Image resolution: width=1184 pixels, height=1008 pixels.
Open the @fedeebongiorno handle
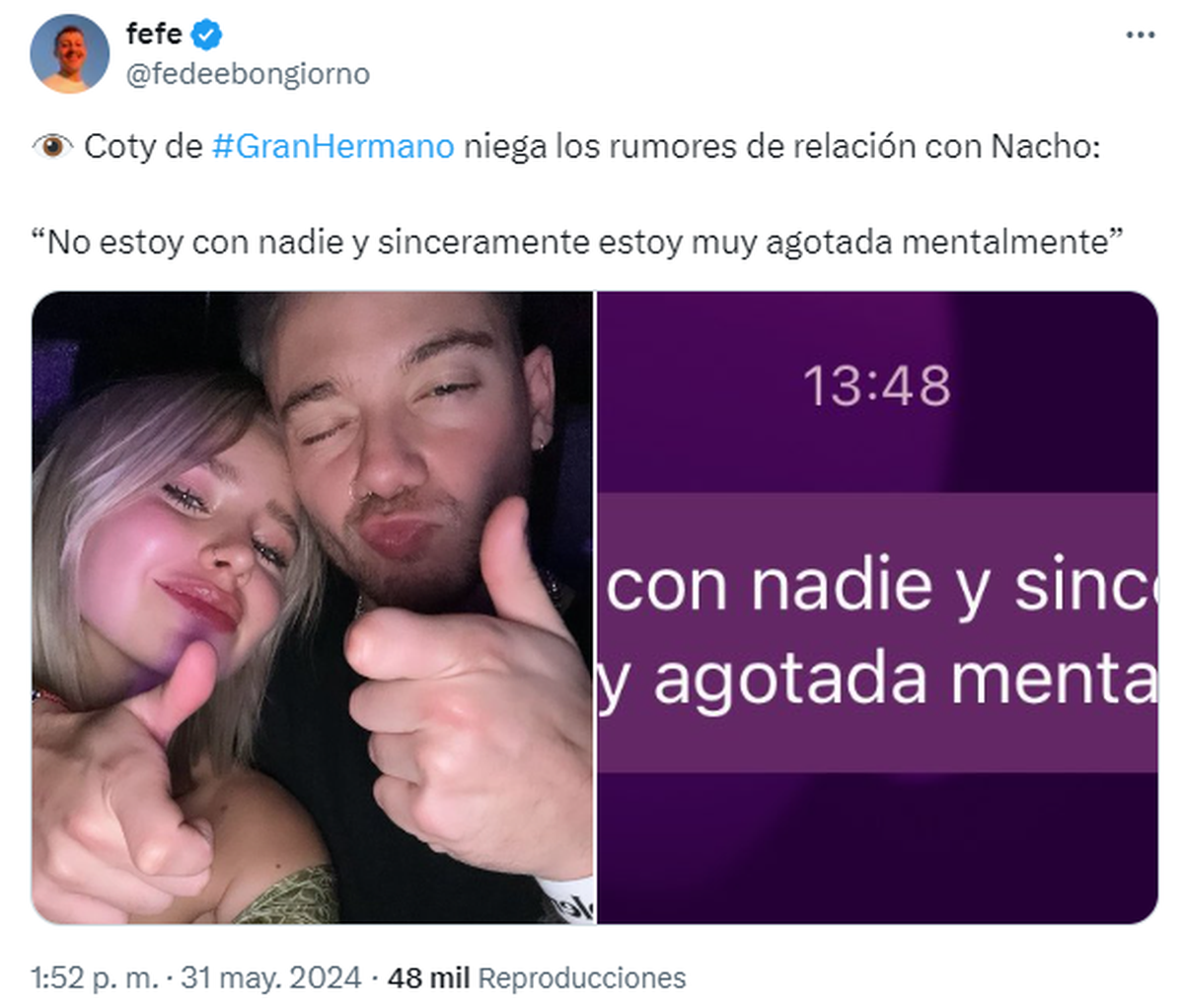tap(248, 74)
